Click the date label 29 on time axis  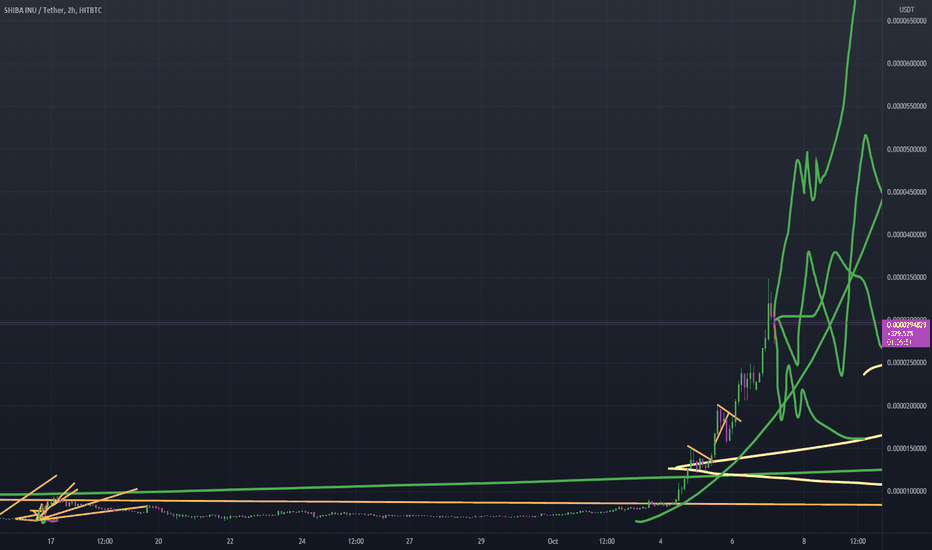481,541
